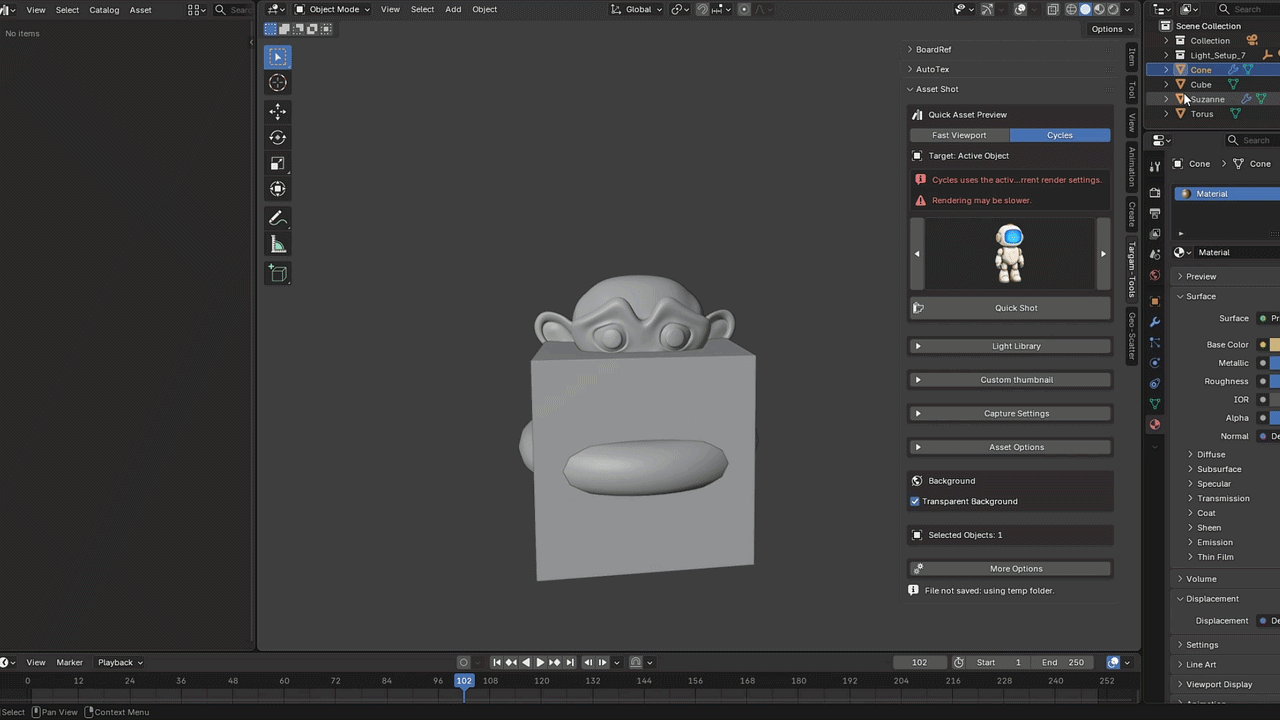Open the Physics properties tab
This screenshot has height=720, width=1280.
click(1155, 363)
